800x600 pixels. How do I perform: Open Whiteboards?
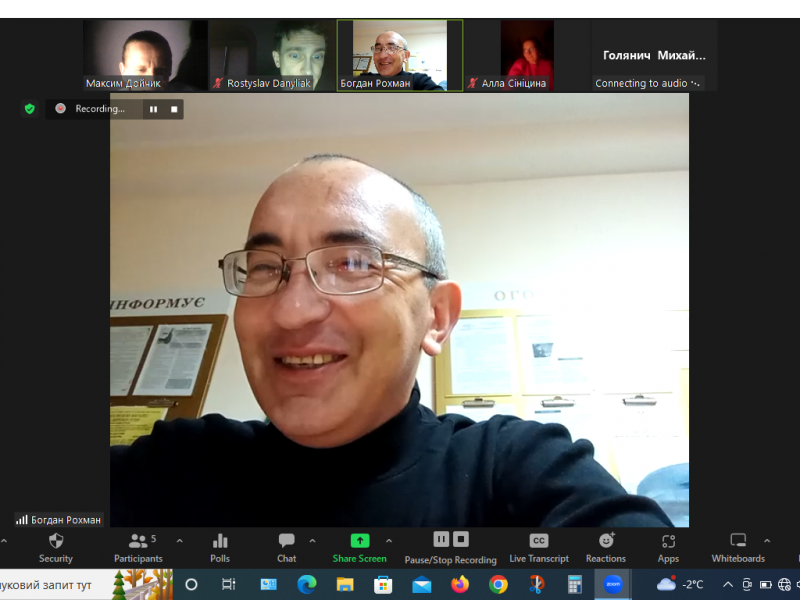(738, 546)
